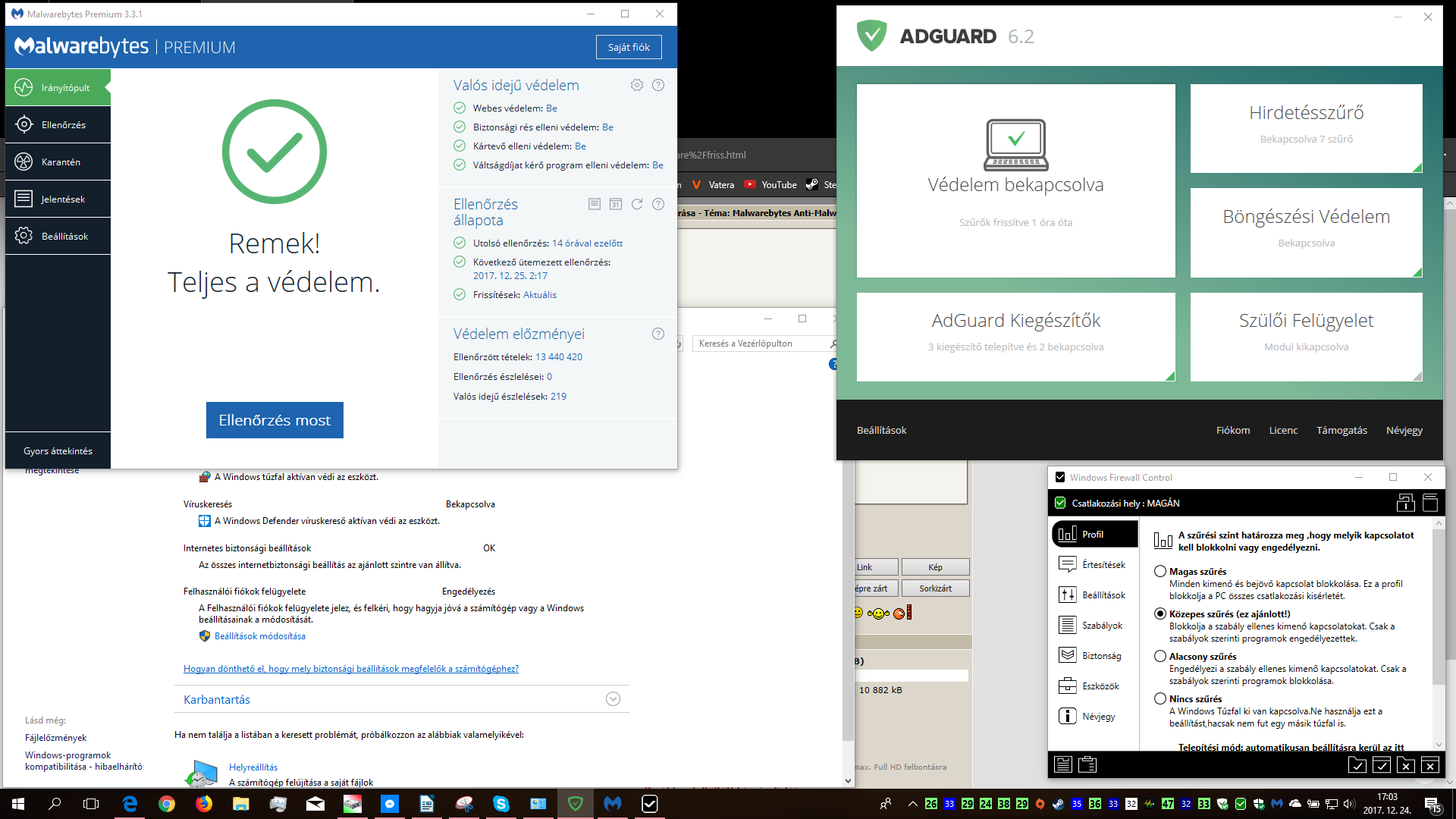Open AdGuard Beállítások menu

click(881, 430)
